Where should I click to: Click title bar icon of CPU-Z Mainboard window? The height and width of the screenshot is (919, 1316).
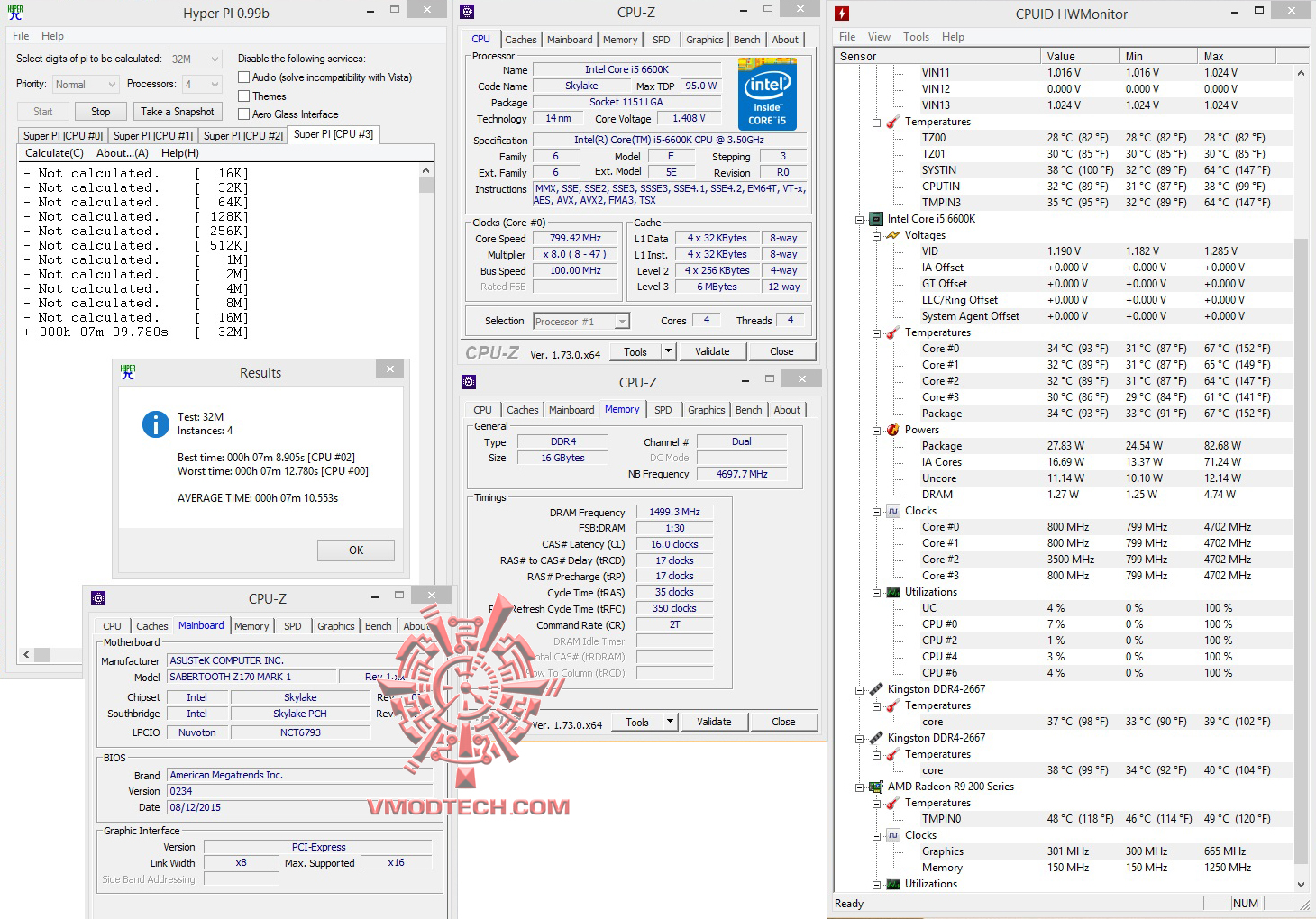98,598
